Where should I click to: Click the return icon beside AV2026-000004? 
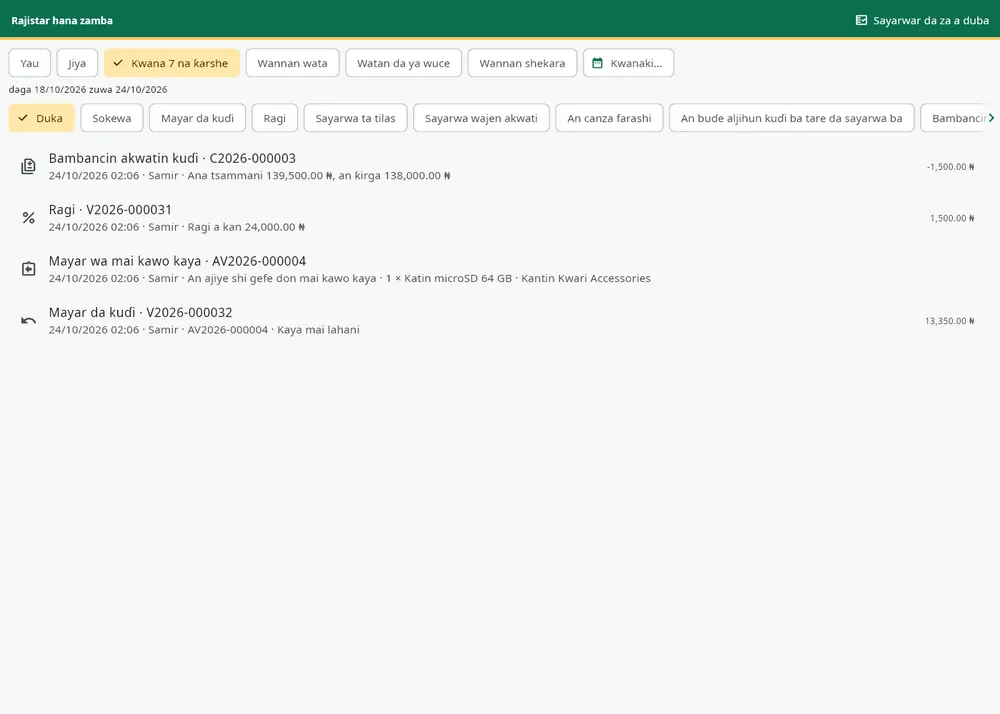pyautogui.click(x=28, y=269)
